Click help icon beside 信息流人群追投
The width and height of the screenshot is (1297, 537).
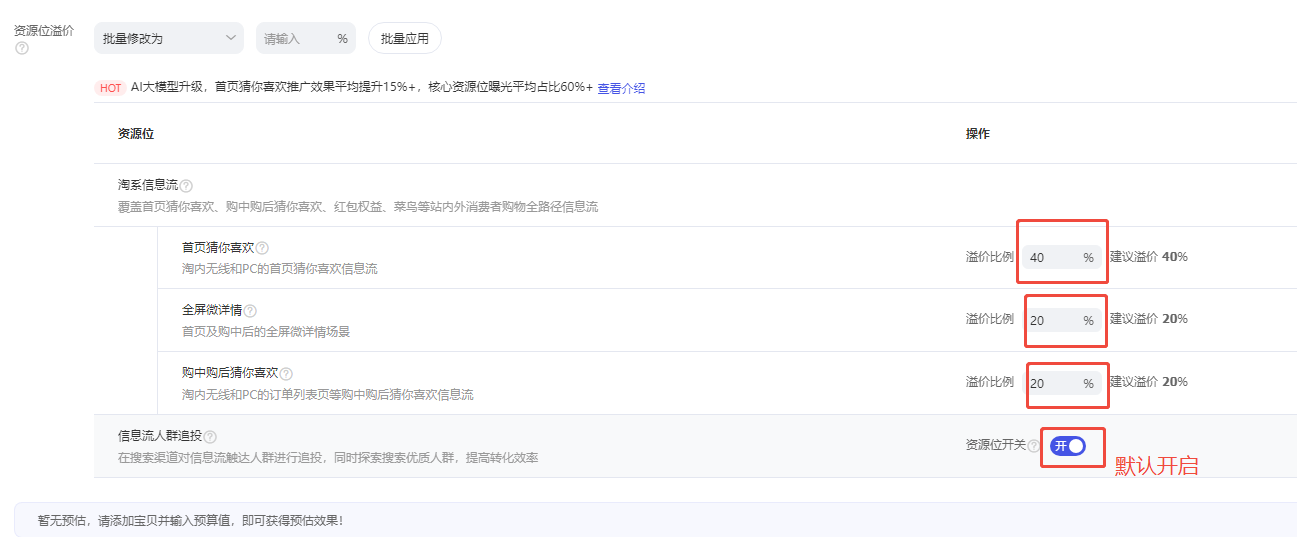coord(210,437)
